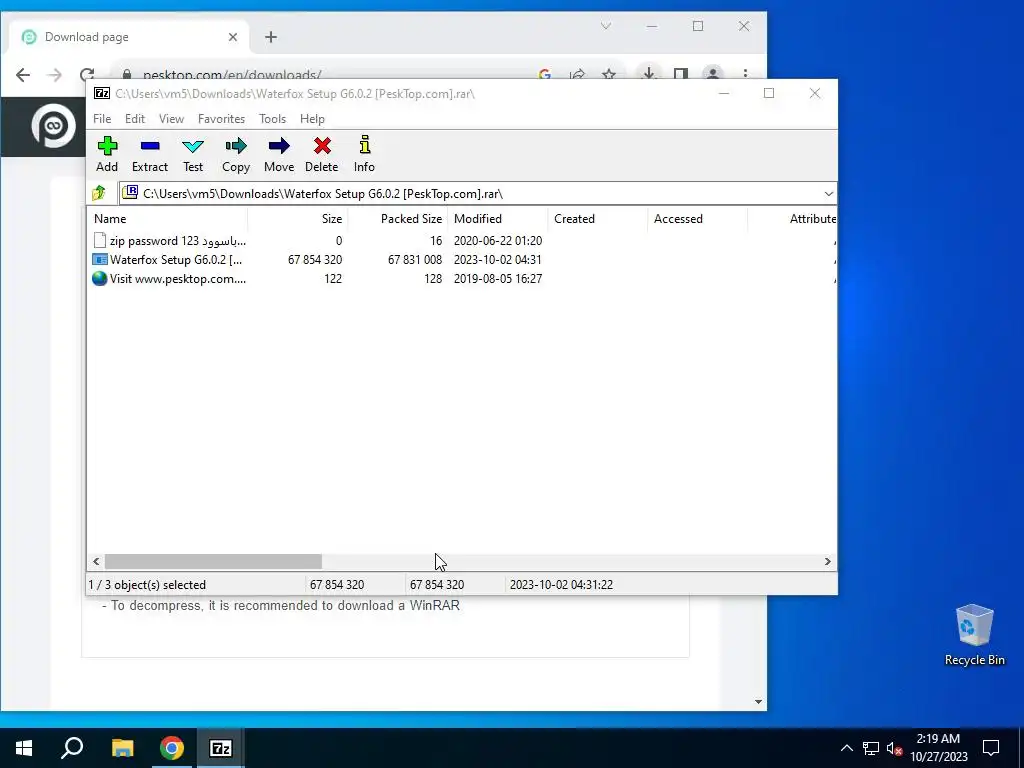Open the File menu

point(102,119)
